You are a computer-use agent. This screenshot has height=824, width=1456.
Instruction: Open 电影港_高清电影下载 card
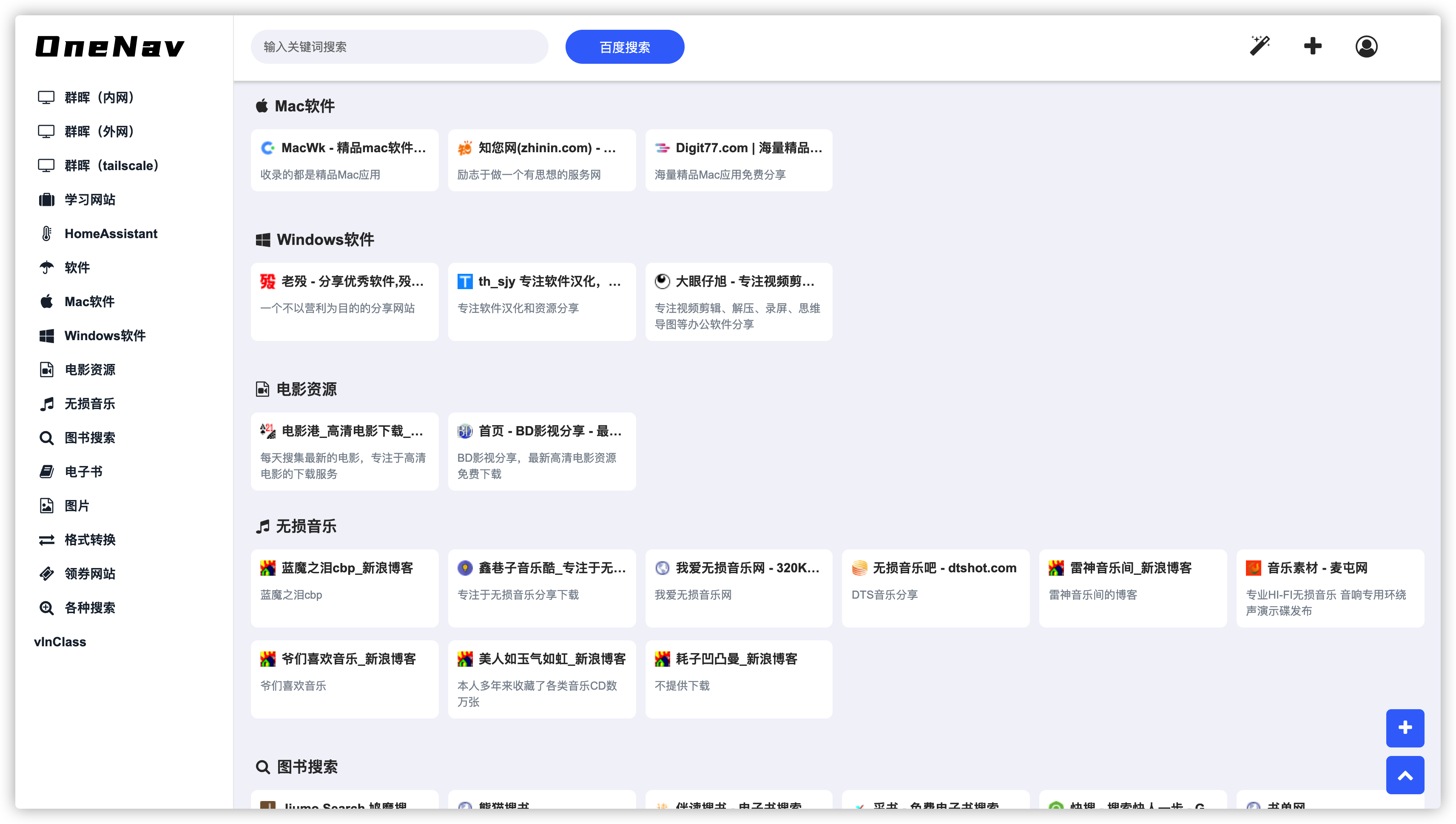344,452
